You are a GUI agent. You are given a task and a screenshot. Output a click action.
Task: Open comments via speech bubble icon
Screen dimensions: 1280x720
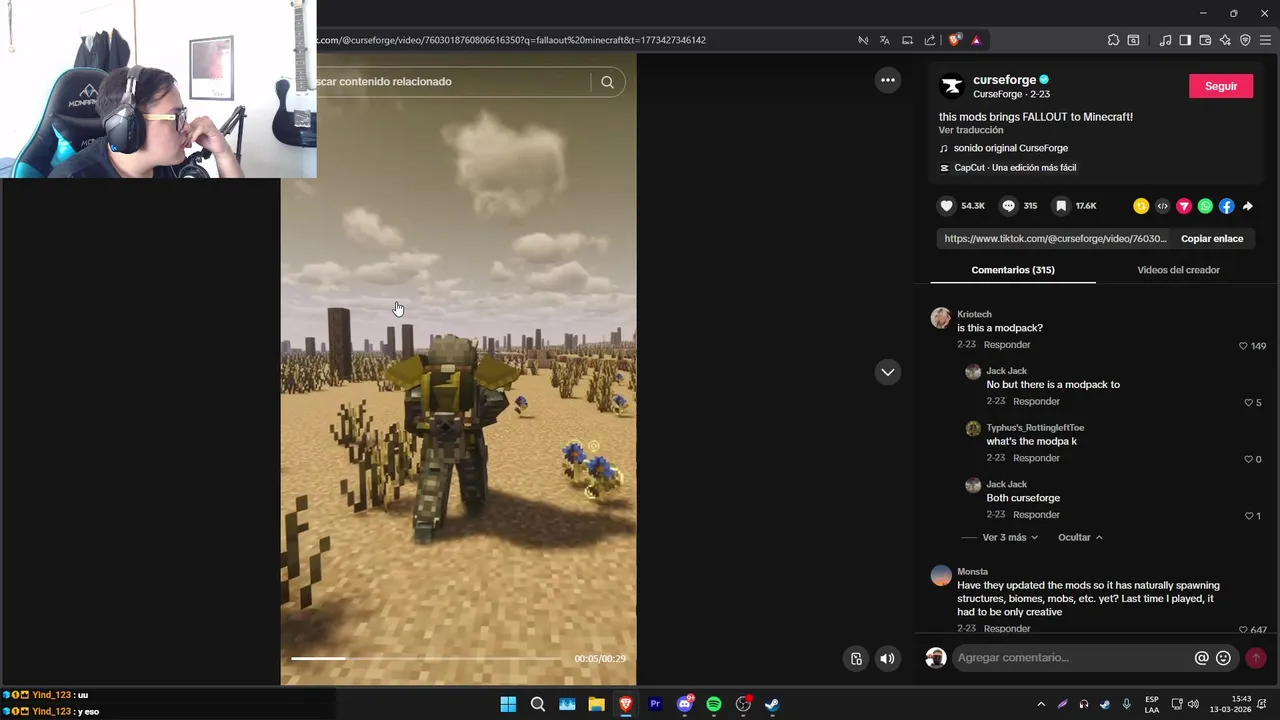[x=1009, y=206]
